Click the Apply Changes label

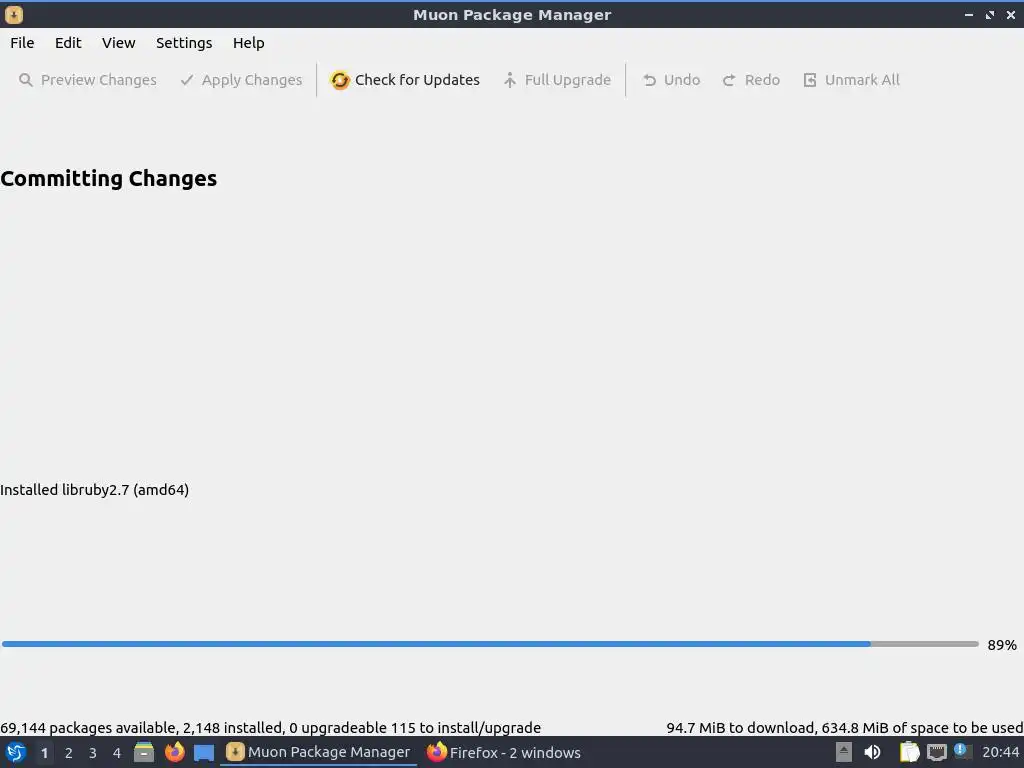(x=251, y=80)
